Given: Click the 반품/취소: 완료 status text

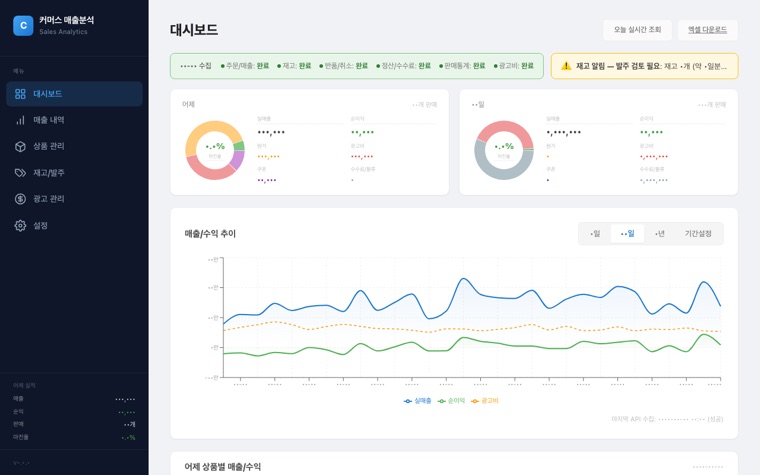Looking at the screenshot, I should click(344, 66).
